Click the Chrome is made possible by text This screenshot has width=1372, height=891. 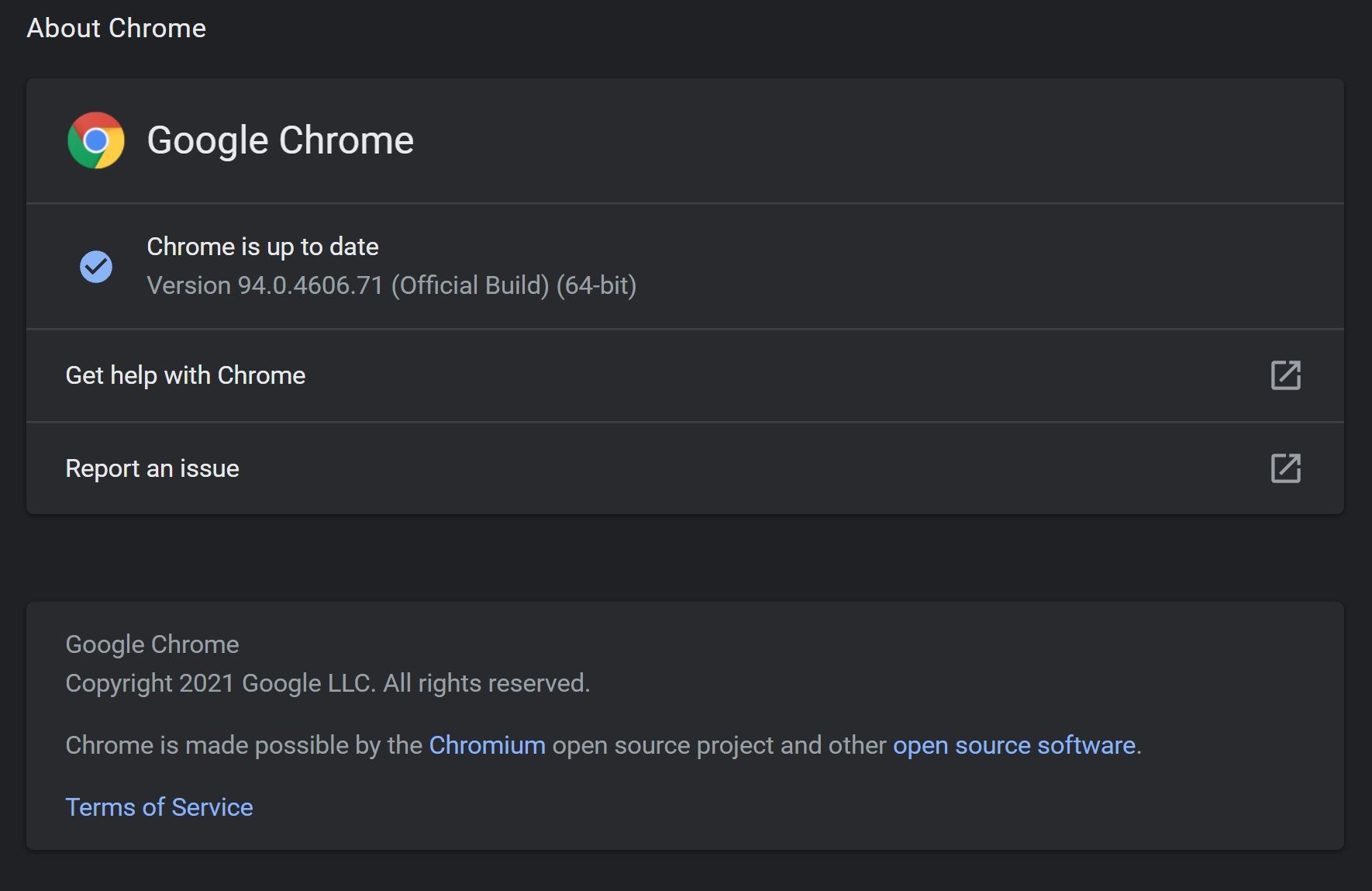click(243, 745)
